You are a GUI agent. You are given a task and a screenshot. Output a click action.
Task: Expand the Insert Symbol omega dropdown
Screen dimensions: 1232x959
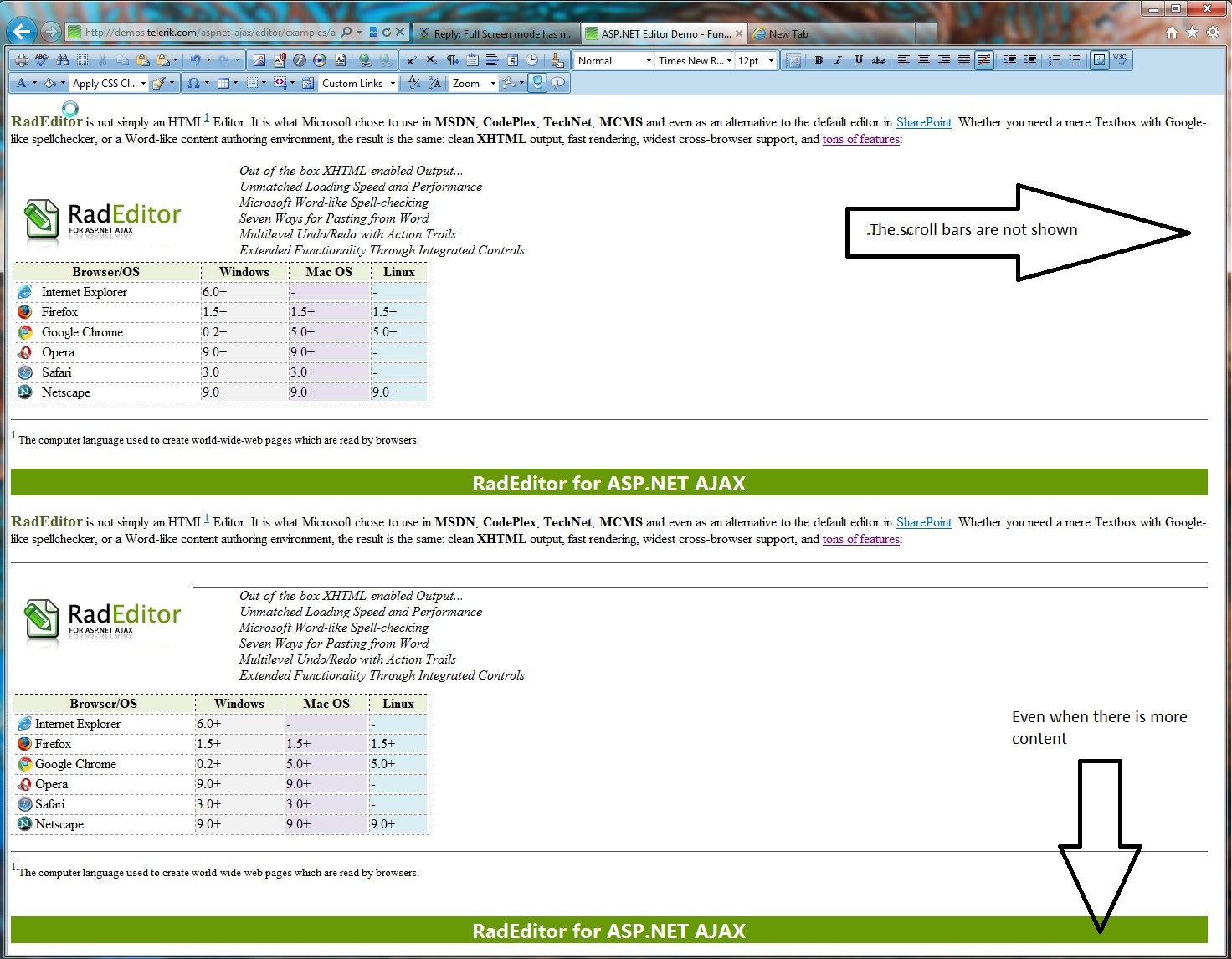[x=207, y=83]
